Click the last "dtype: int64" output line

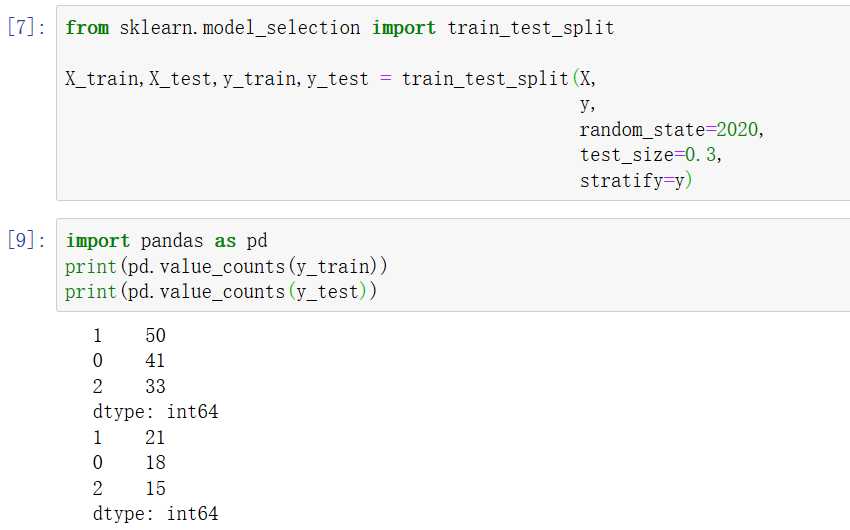pyautogui.click(x=155, y=514)
